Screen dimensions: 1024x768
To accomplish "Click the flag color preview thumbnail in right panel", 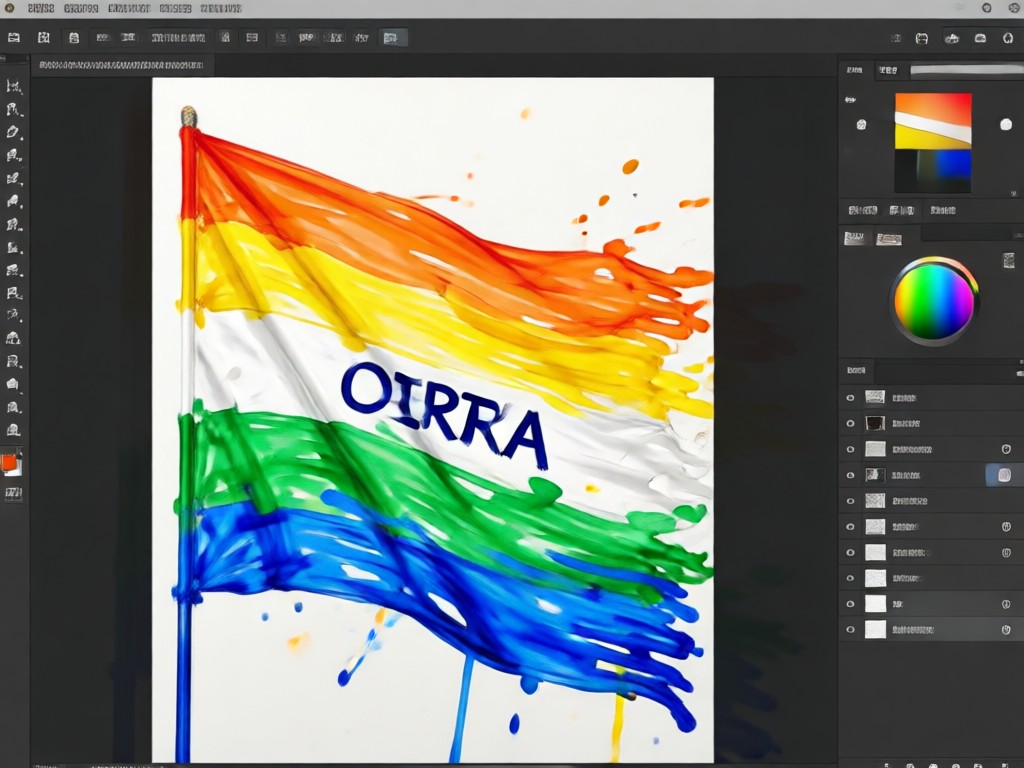I will click(933, 143).
